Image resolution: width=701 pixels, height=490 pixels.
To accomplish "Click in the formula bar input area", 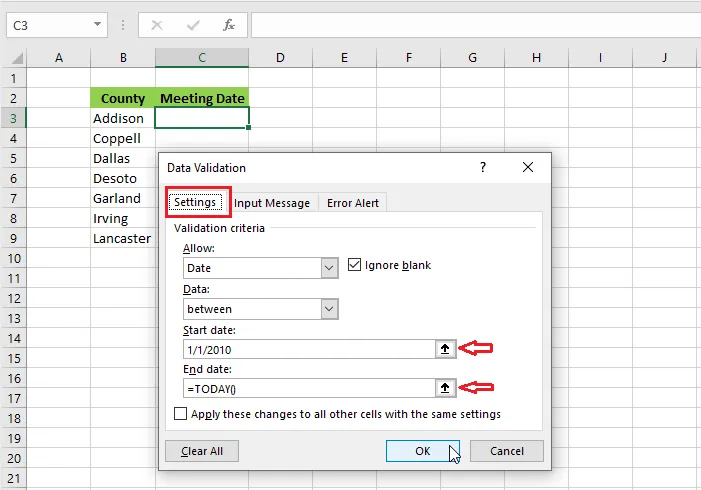I will click(x=476, y=25).
